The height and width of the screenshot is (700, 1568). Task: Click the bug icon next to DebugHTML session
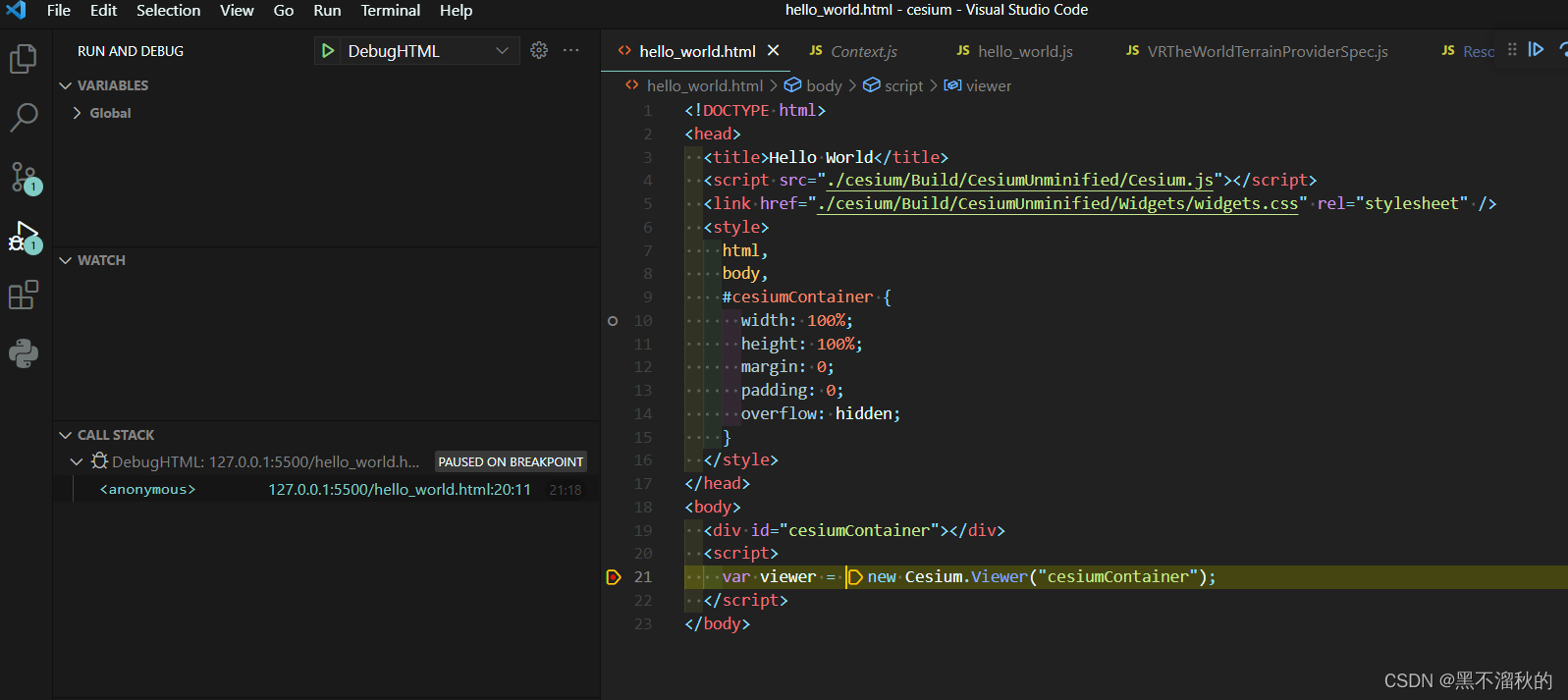click(99, 460)
